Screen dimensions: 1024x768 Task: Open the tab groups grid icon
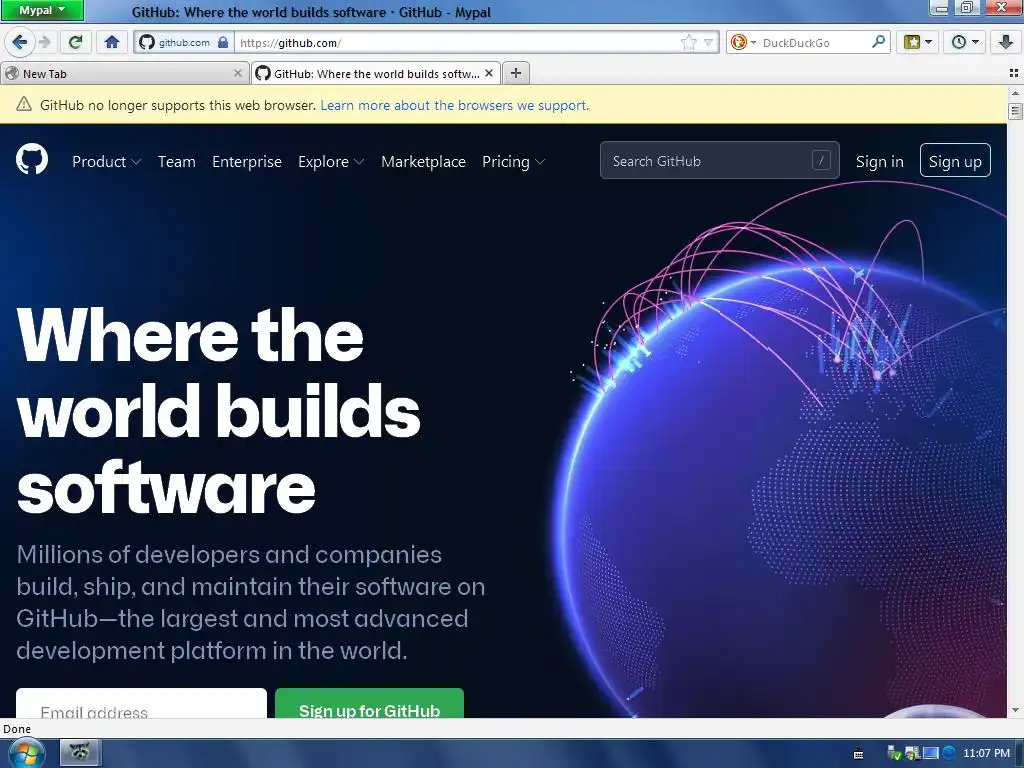(x=1014, y=73)
